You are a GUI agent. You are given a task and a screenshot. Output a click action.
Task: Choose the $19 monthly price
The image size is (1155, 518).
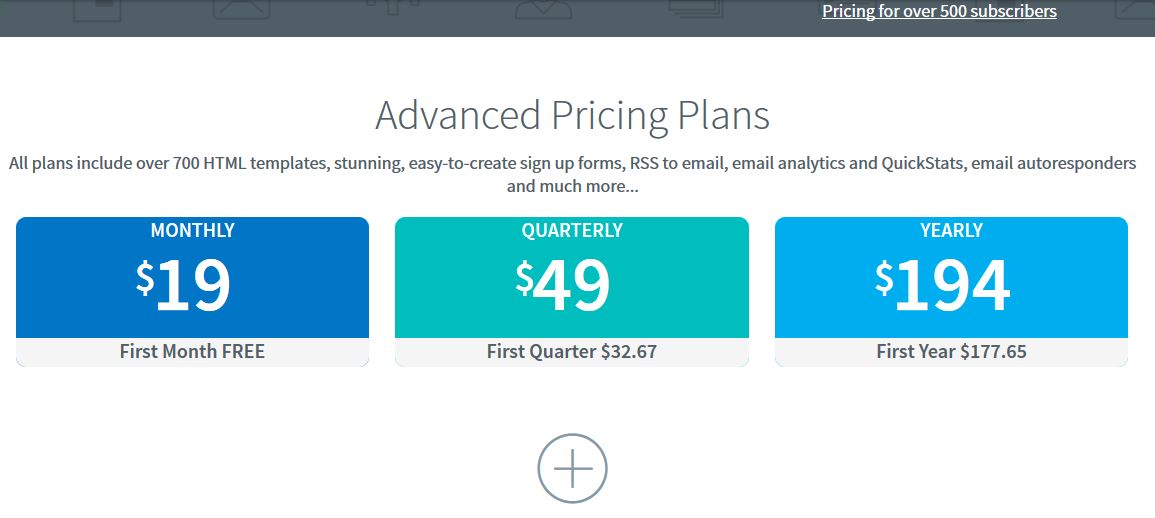point(183,286)
